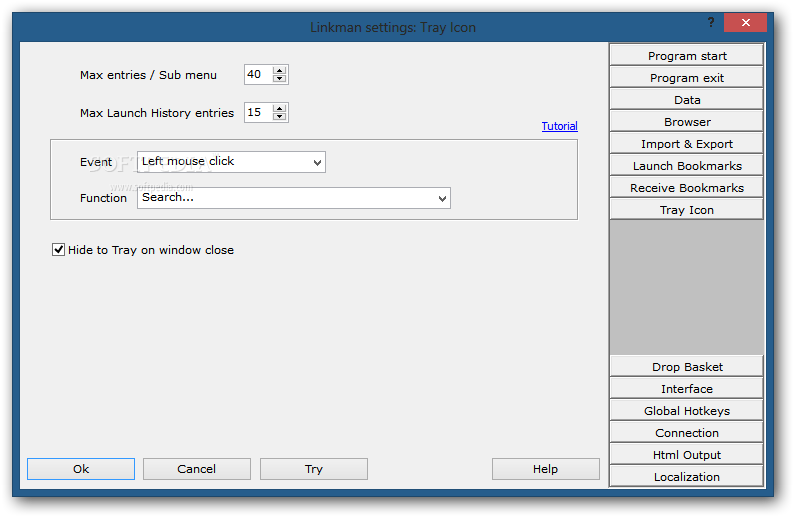Image resolution: width=794 pixels, height=517 pixels.
Task: Open Drop Basket settings
Action: point(686,367)
